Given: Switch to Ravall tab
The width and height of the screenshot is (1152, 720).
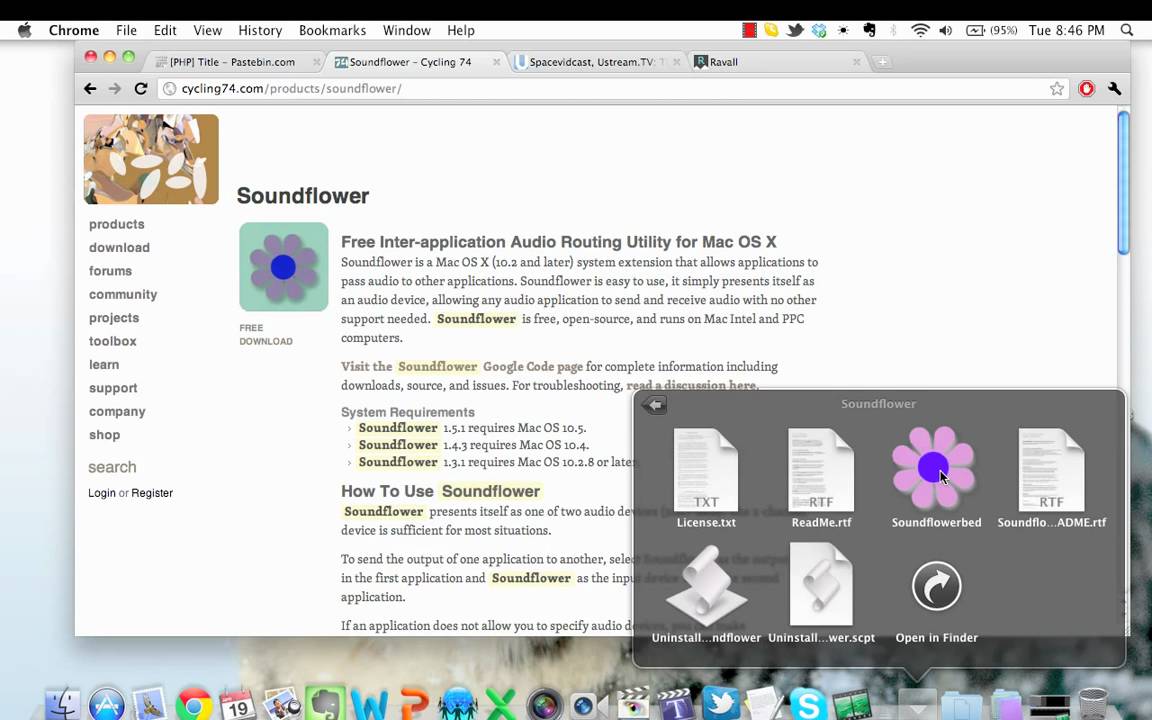Looking at the screenshot, I should pyautogui.click(x=777, y=62).
